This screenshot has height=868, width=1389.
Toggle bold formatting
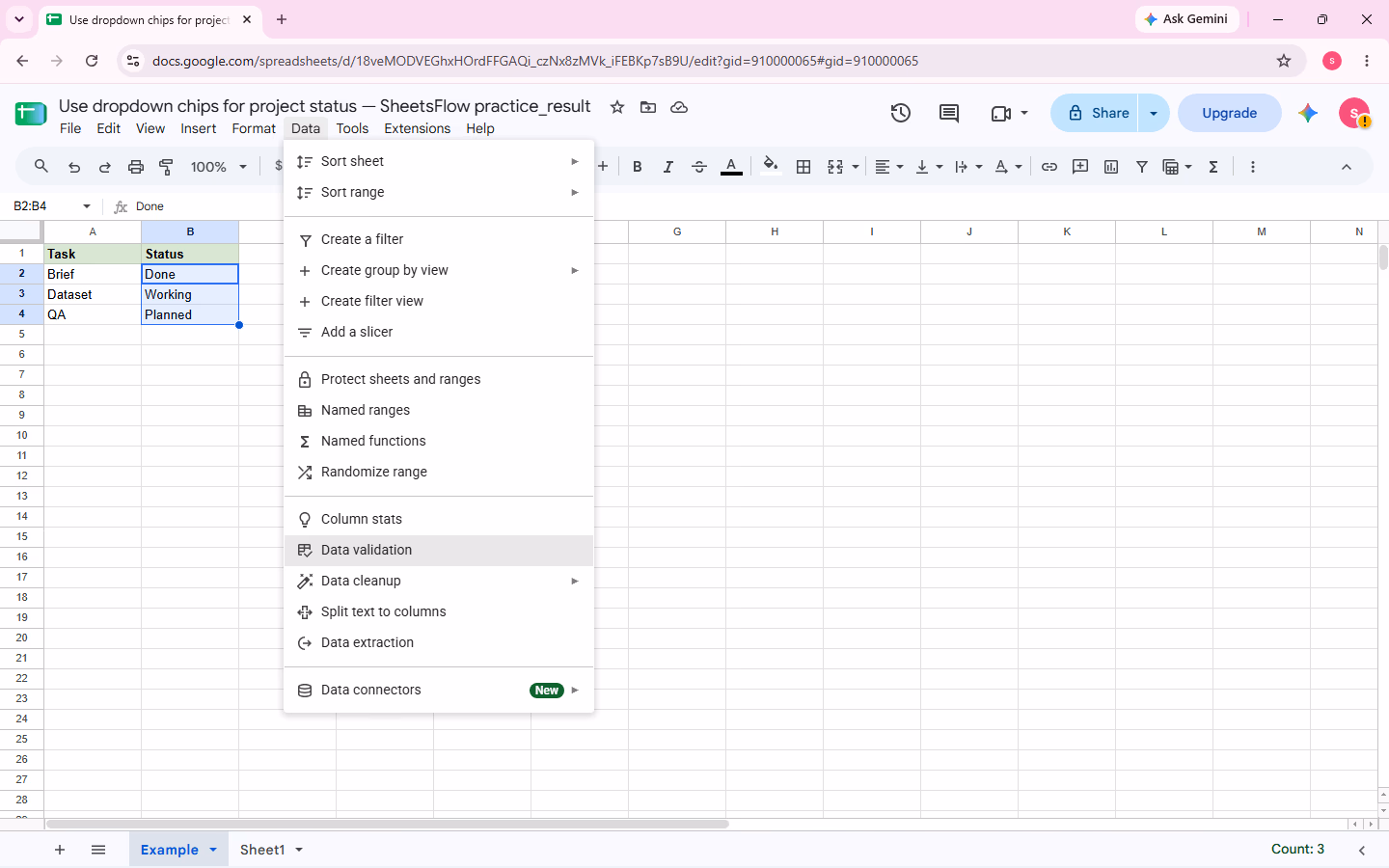(x=637, y=167)
